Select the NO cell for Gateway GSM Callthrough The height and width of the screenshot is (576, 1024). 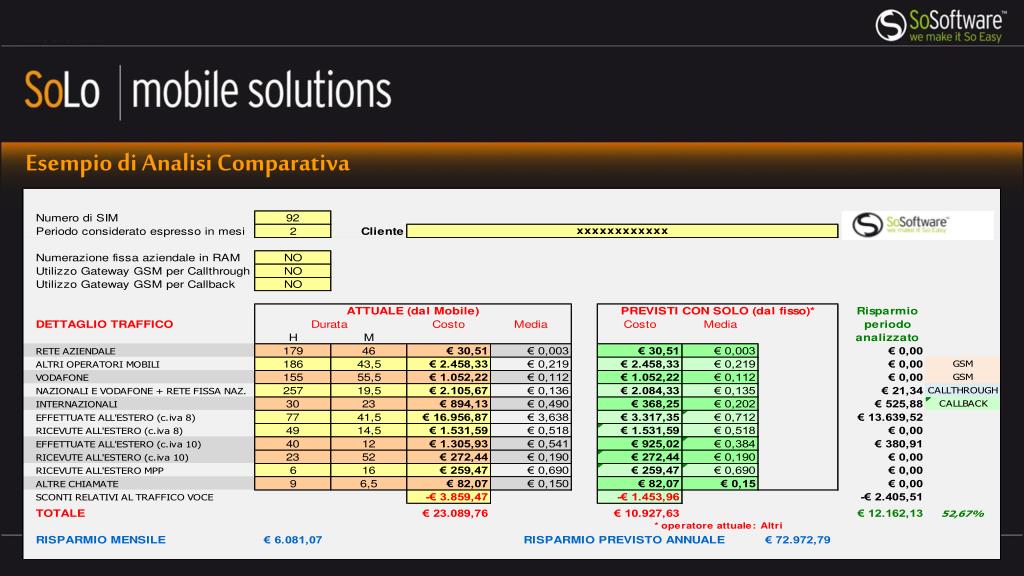point(293,271)
